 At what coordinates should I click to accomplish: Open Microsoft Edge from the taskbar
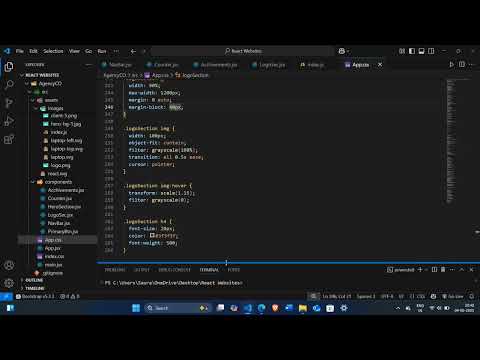tap(261, 308)
